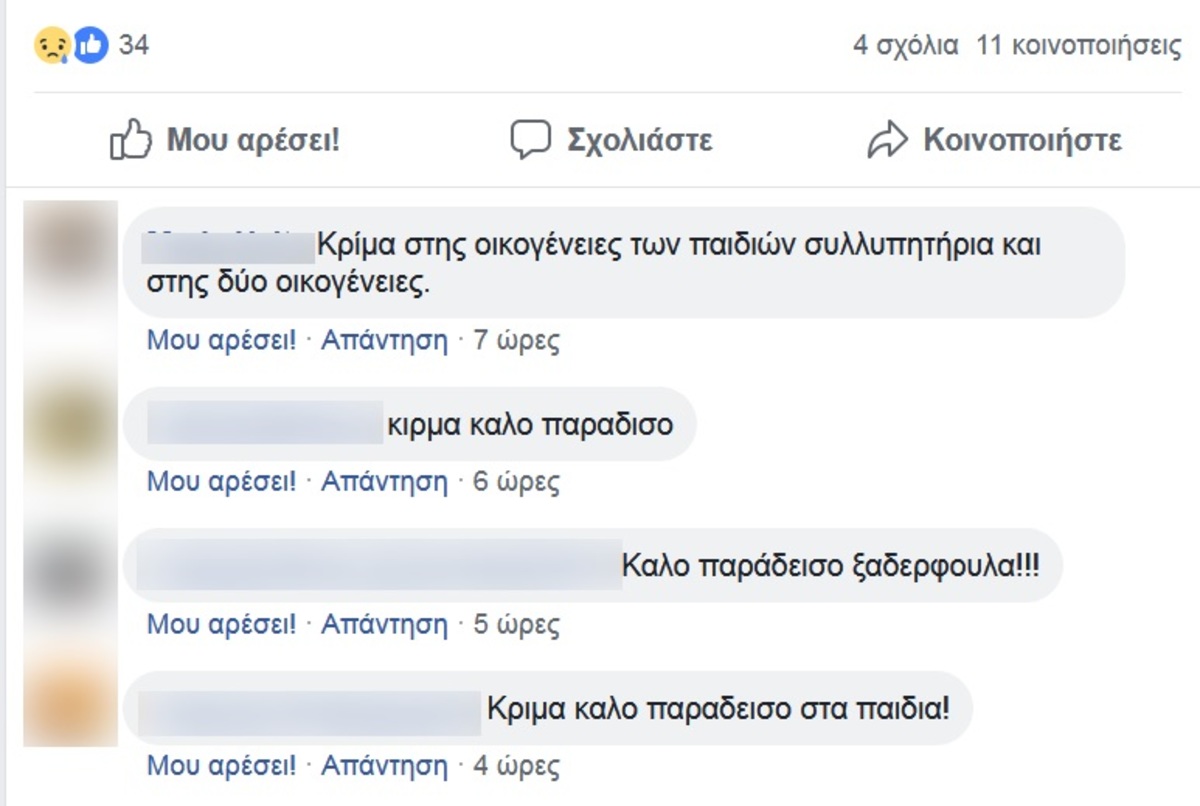Reply to the comment posted 6 ώρες ago
This screenshot has height=806, width=1200.
pos(384,482)
